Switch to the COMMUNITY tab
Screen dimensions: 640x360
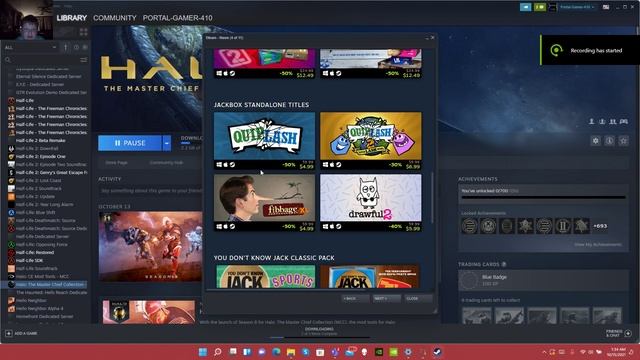pyautogui.click(x=115, y=18)
